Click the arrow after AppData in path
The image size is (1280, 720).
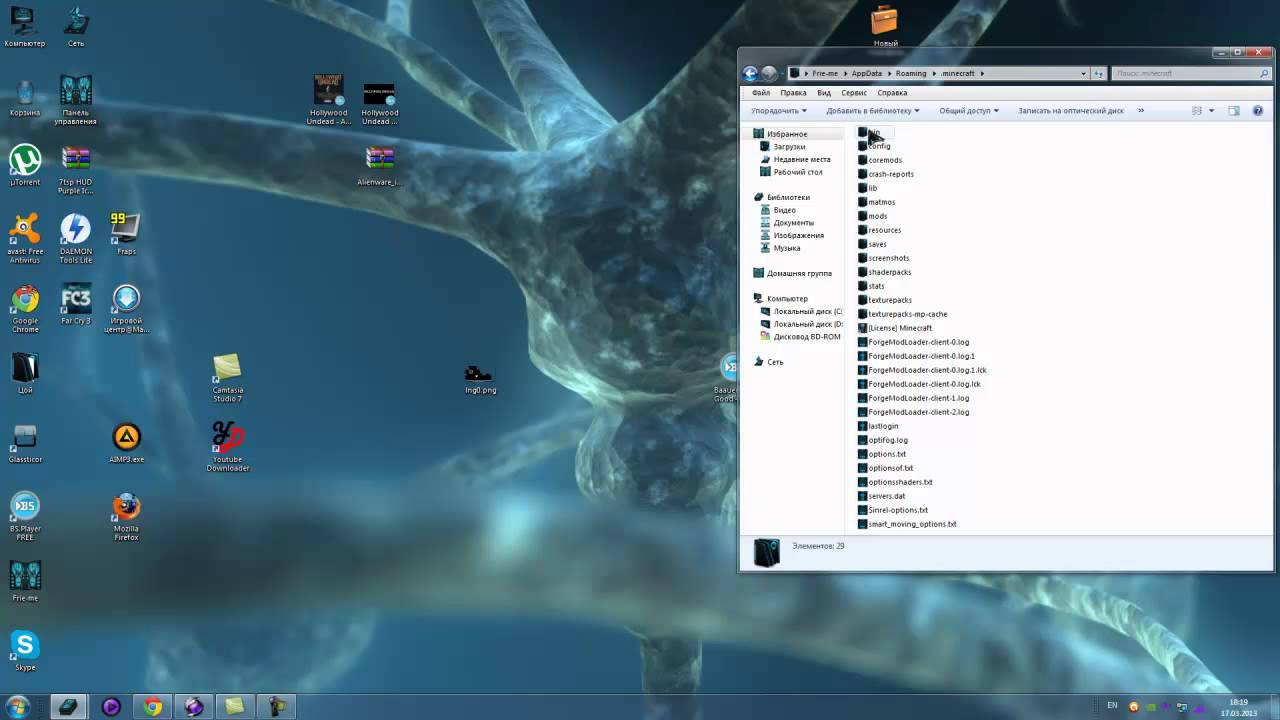point(889,73)
